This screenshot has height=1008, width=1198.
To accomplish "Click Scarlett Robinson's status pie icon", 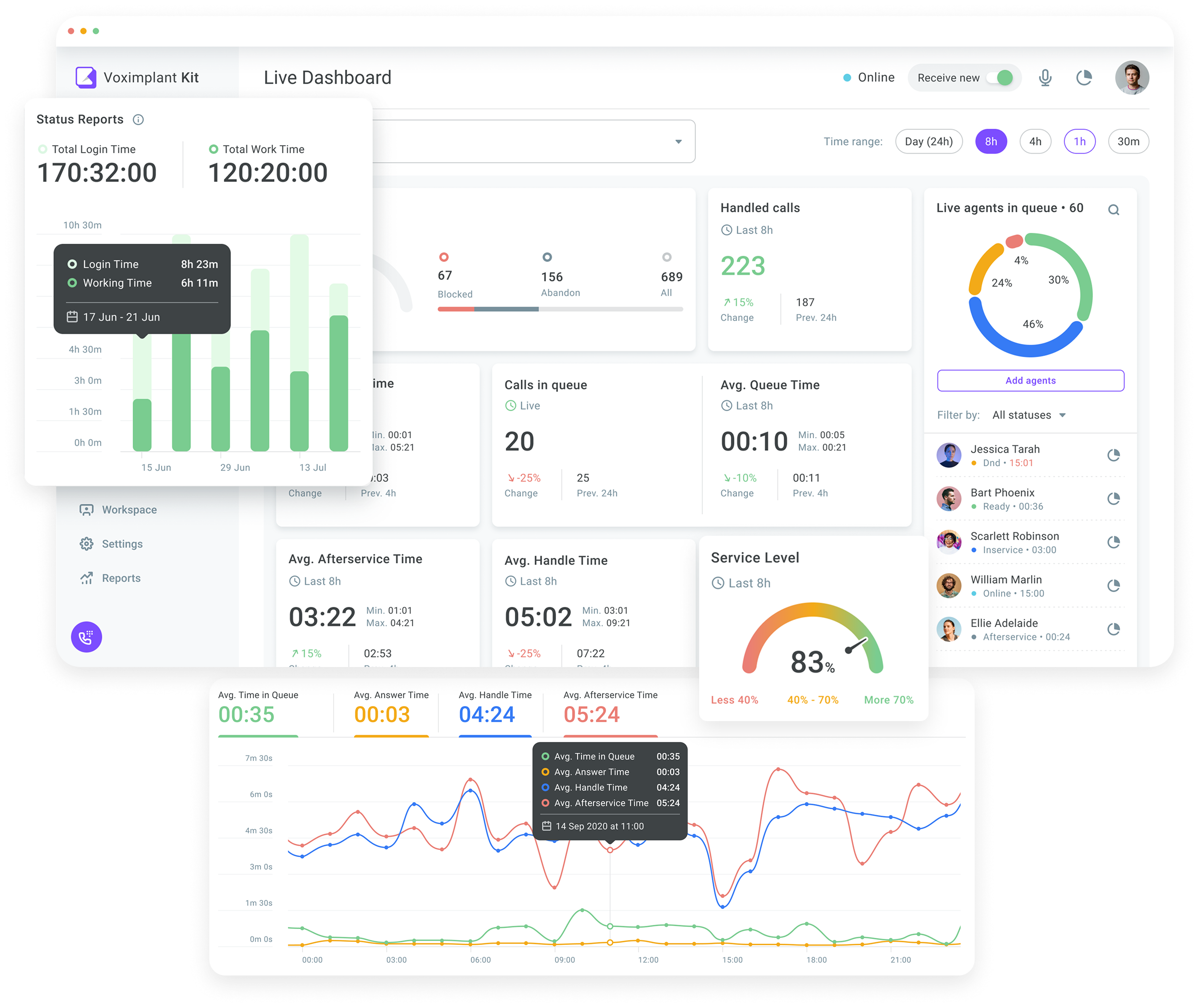I will click(x=1113, y=542).
